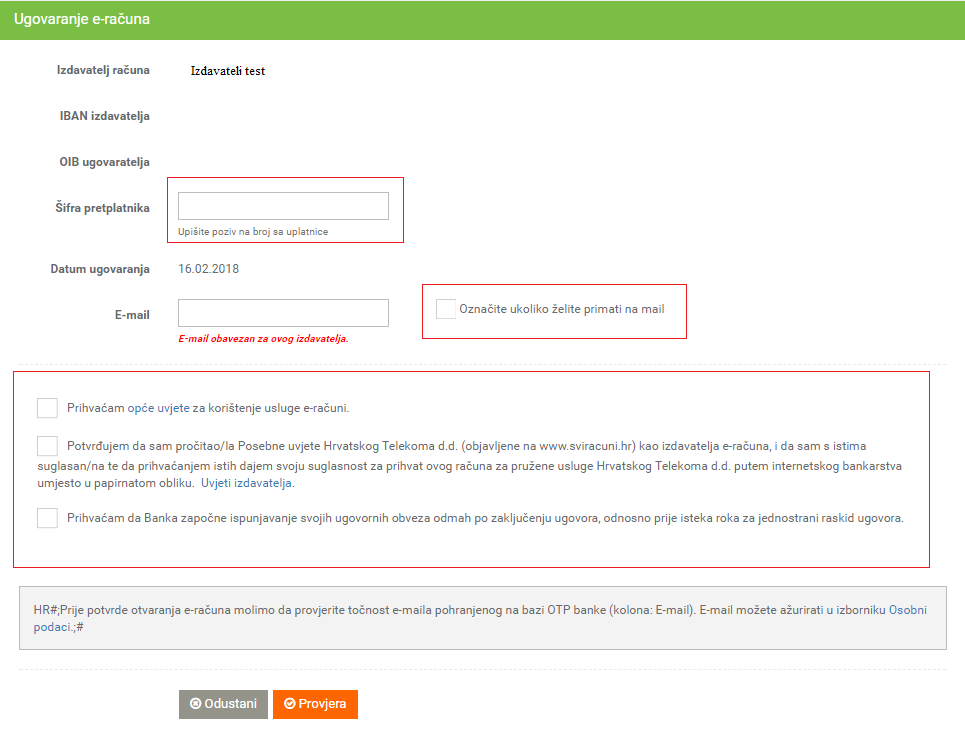This screenshot has height=748, width=965.
Task: Tick Banka započne ispunjavanje obveza checkbox
Action: [47, 518]
